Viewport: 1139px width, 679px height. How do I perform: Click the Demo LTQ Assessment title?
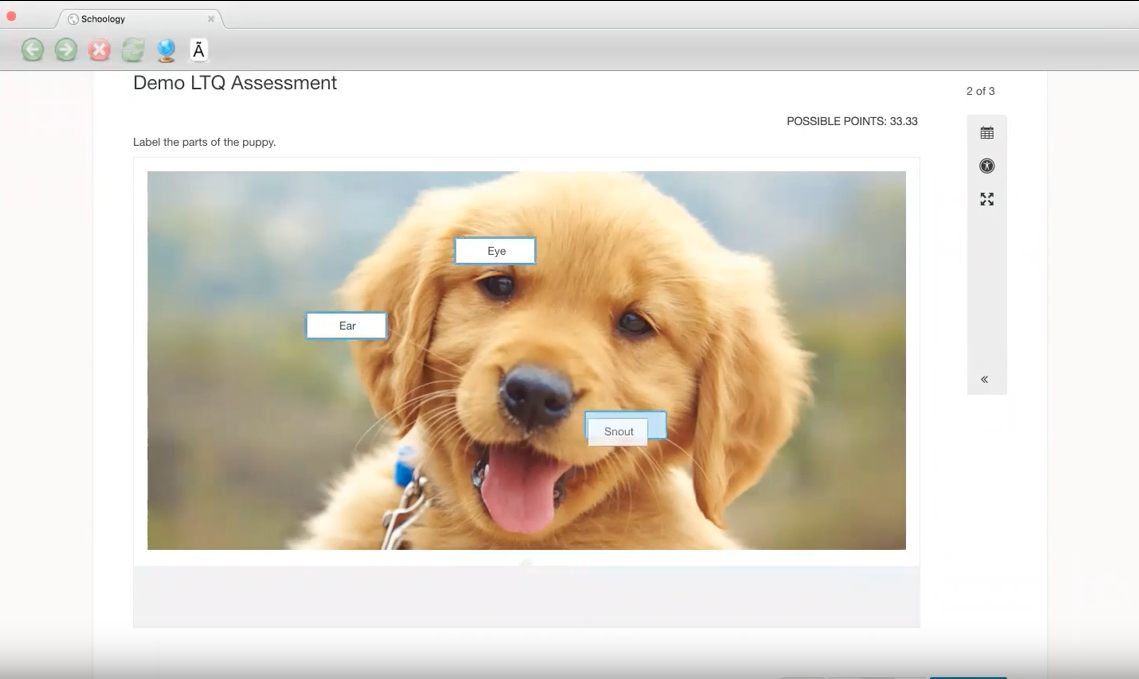[x=235, y=83]
